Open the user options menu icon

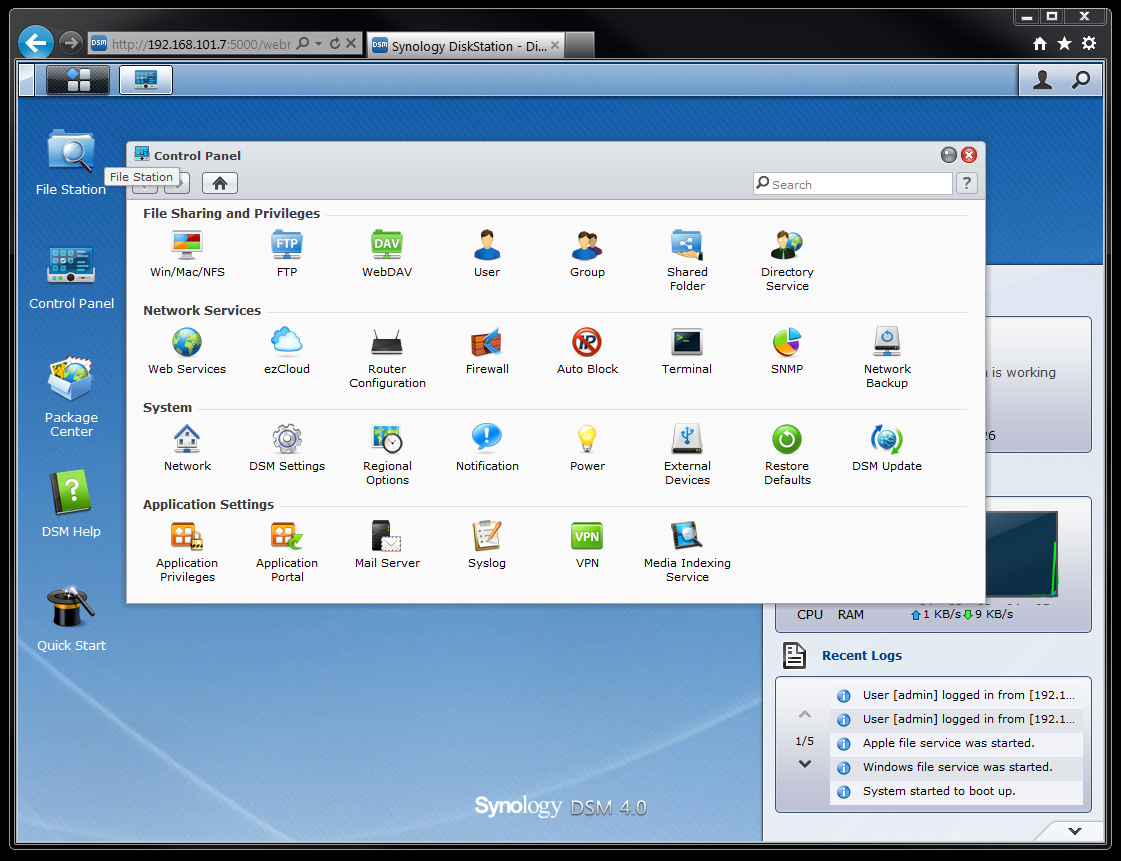click(1042, 79)
